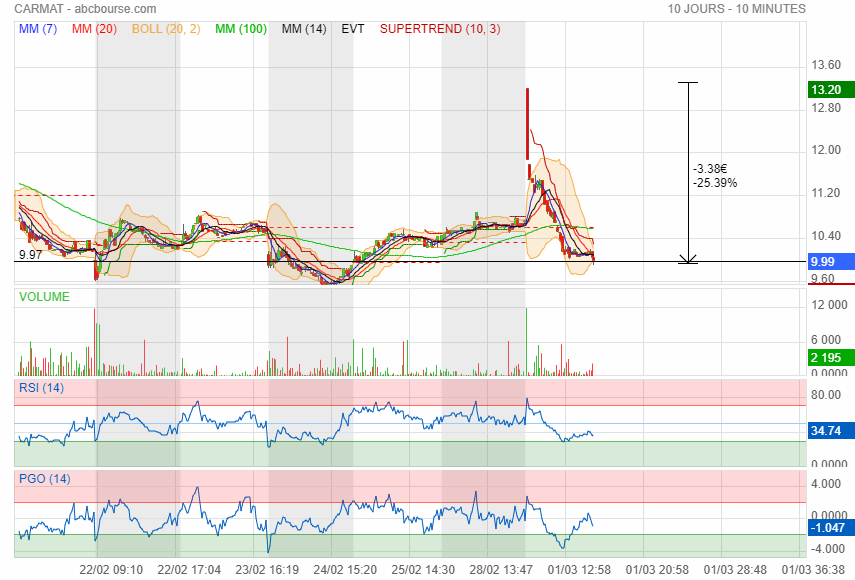Select the MM (14) legend label
Viewport: 855px width, 580px height.
pyautogui.click(x=304, y=29)
